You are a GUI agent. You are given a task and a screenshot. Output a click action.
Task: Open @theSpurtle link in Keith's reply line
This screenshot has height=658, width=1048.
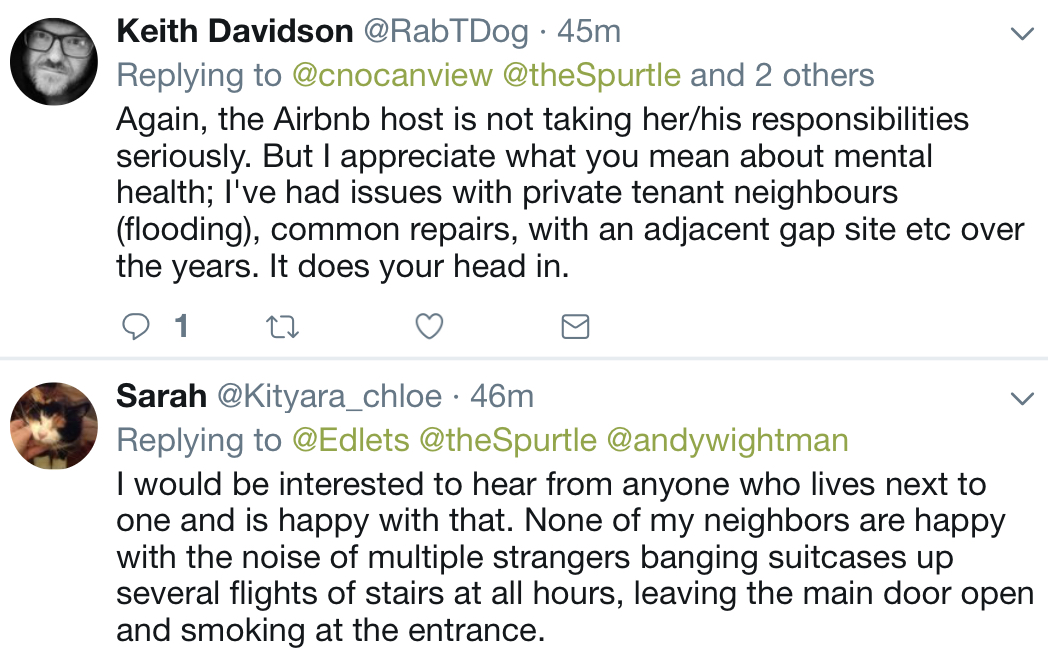tap(592, 76)
